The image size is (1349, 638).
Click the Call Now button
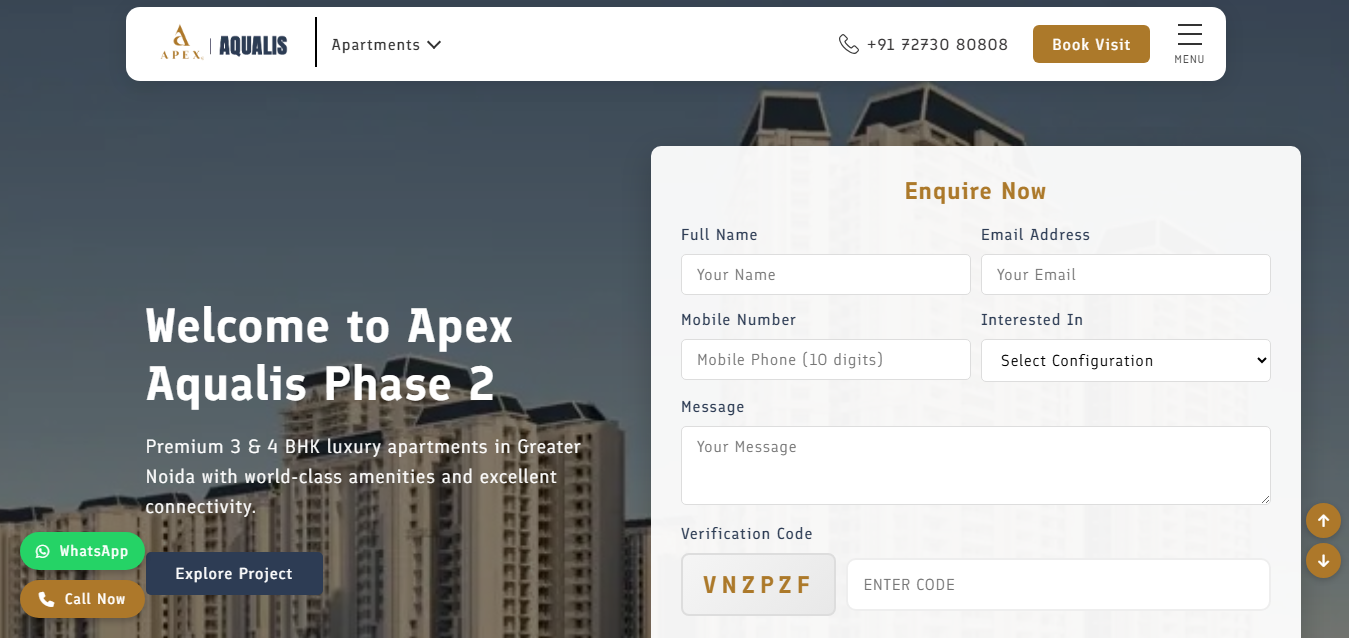(82, 599)
